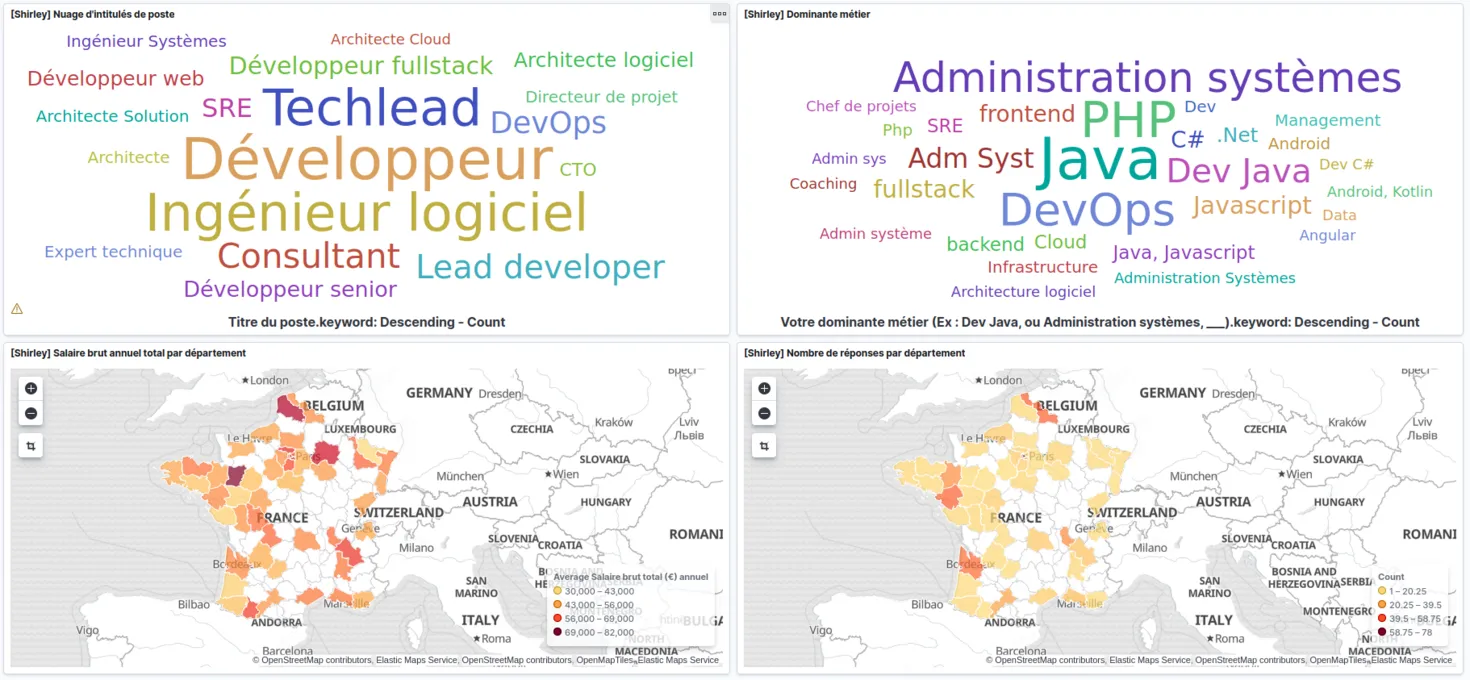Zoom in on the responses map
This screenshot has width=1470, height=680.
pyautogui.click(x=763, y=387)
